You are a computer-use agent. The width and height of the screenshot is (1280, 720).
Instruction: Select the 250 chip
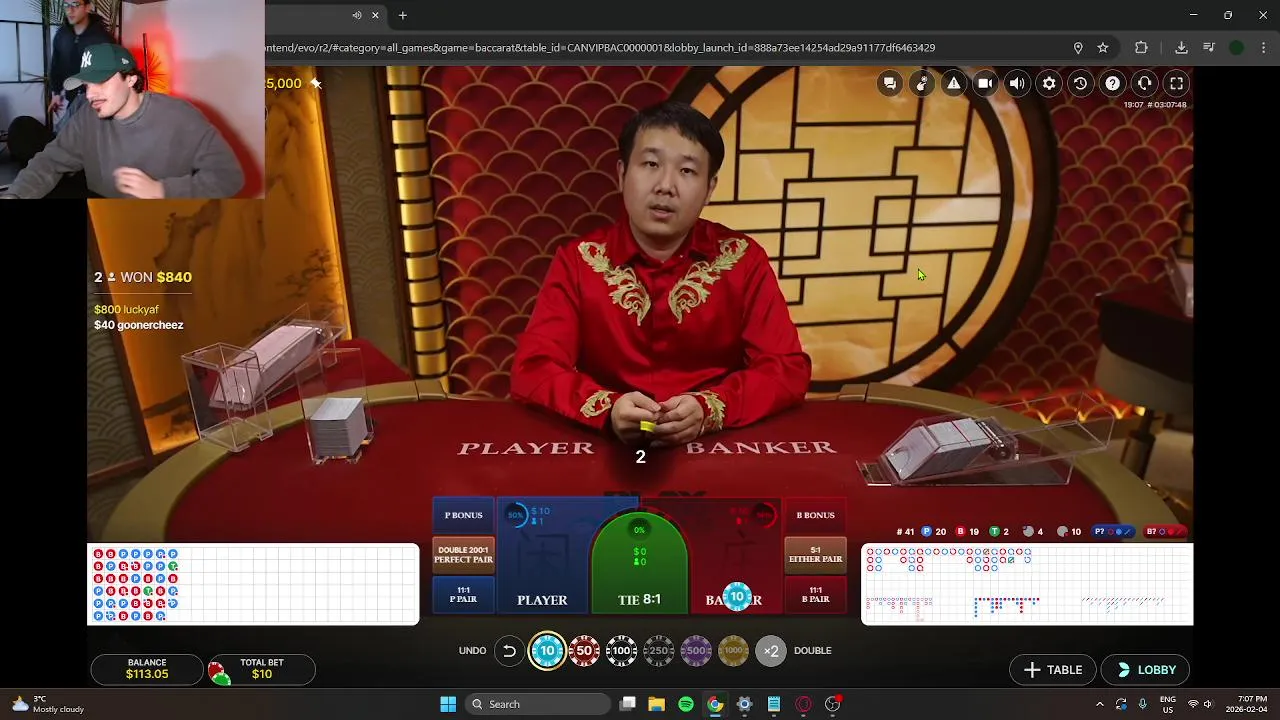(659, 651)
